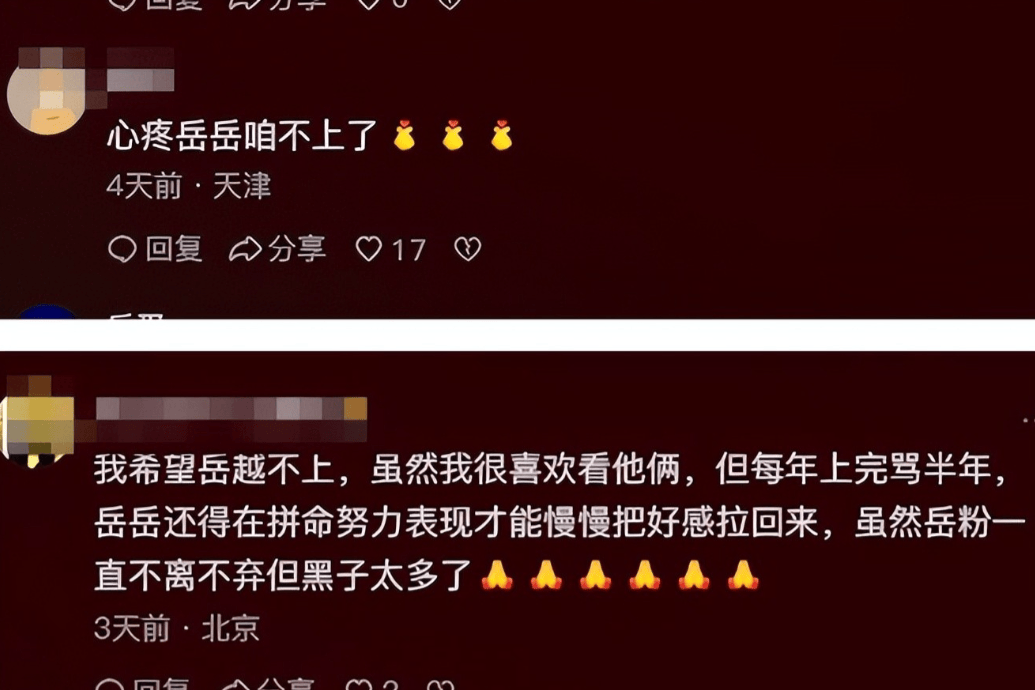Tap the cut-off reply icon below the 北京 comment
The width and height of the screenshot is (1035, 690).
(110, 684)
